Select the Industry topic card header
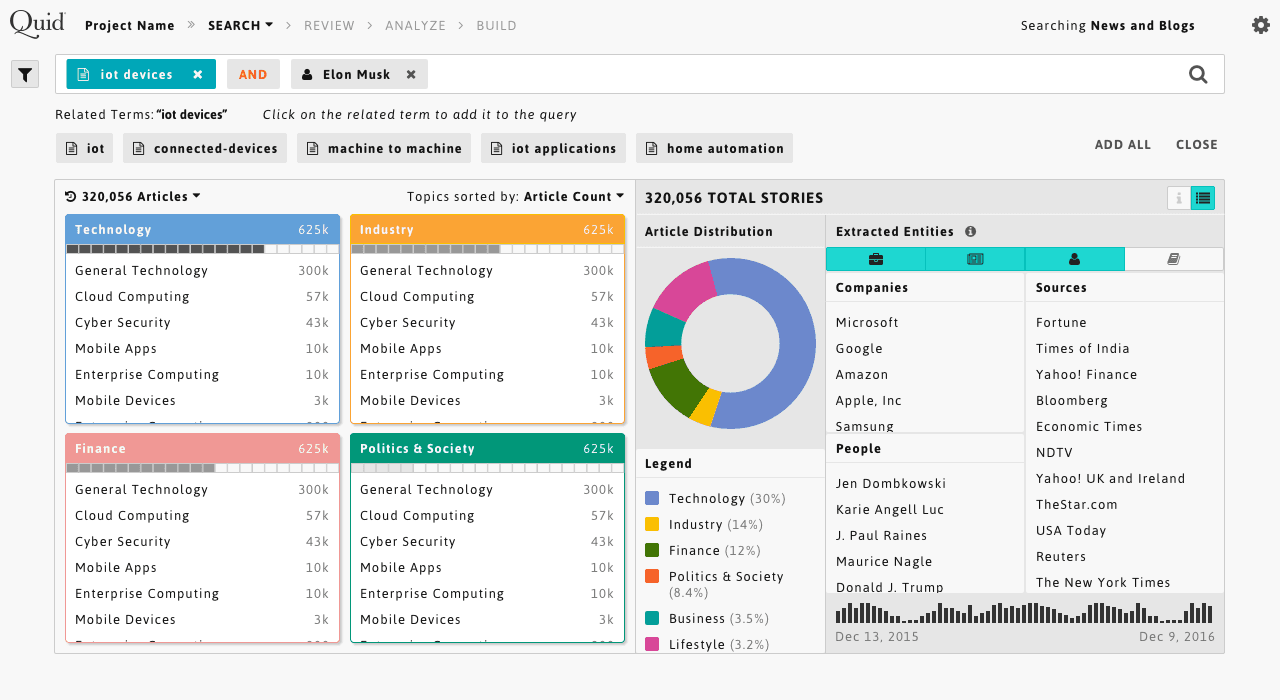 pos(487,230)
